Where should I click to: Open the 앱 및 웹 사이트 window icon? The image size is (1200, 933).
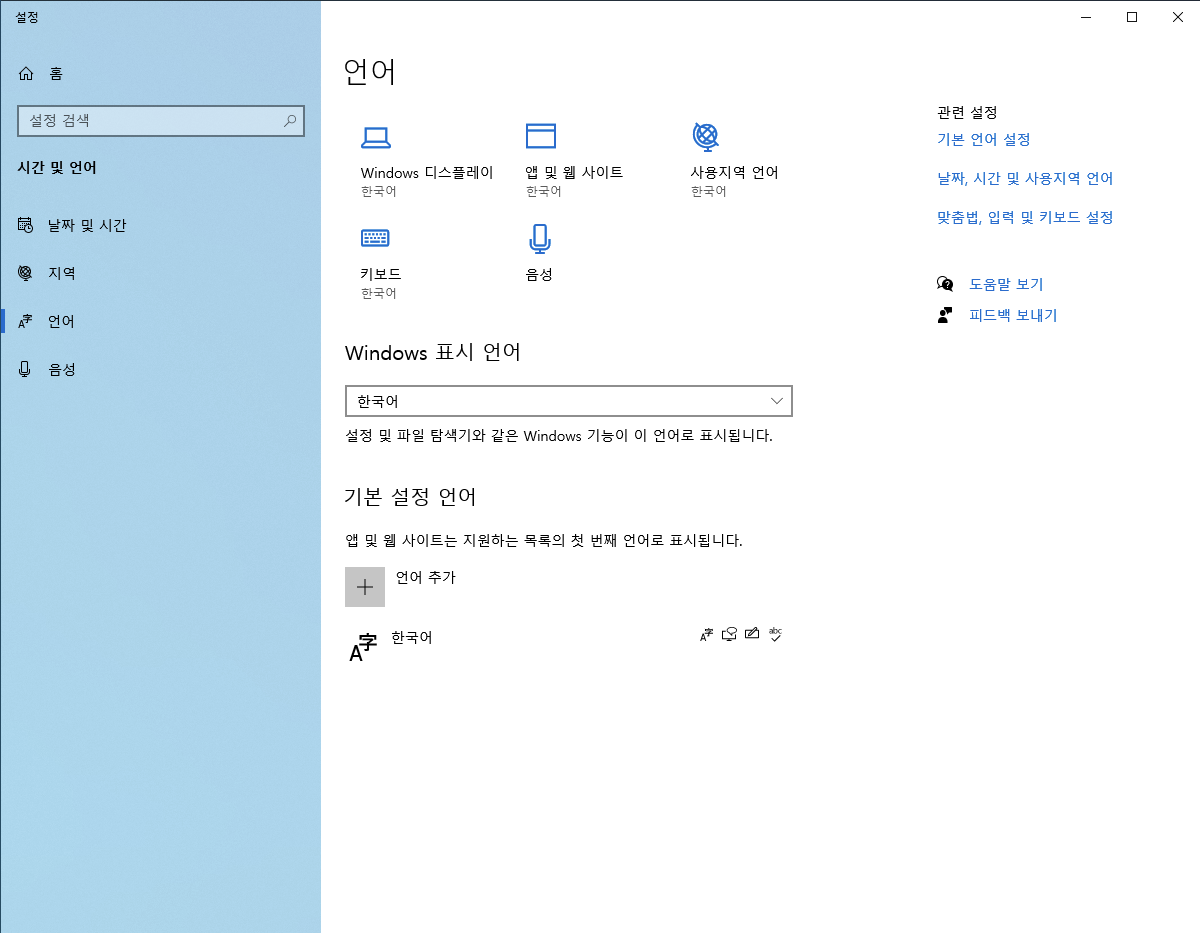541,136
